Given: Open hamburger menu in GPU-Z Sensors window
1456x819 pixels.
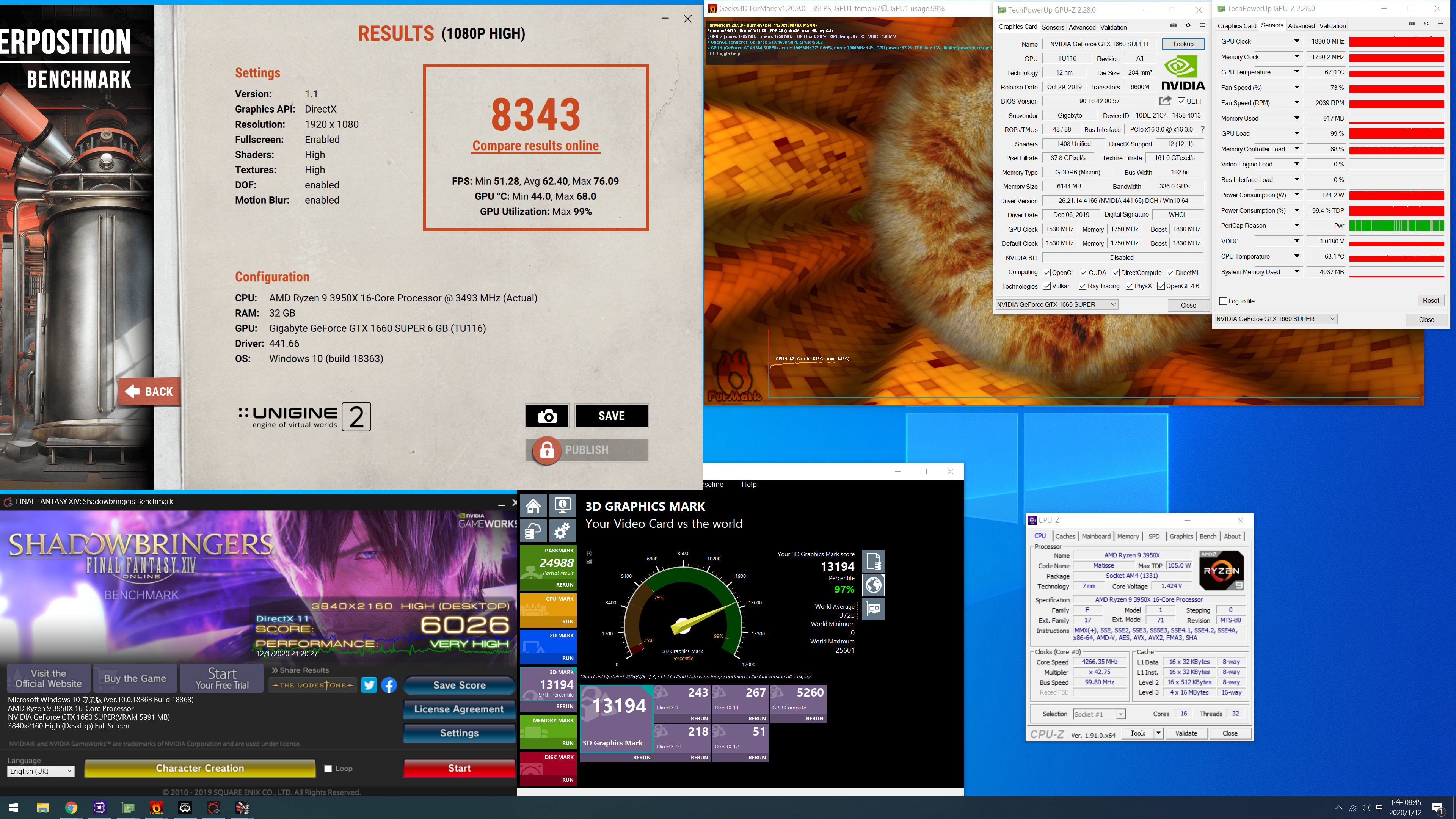Looking at the screenshot, I should [1441, 24].
